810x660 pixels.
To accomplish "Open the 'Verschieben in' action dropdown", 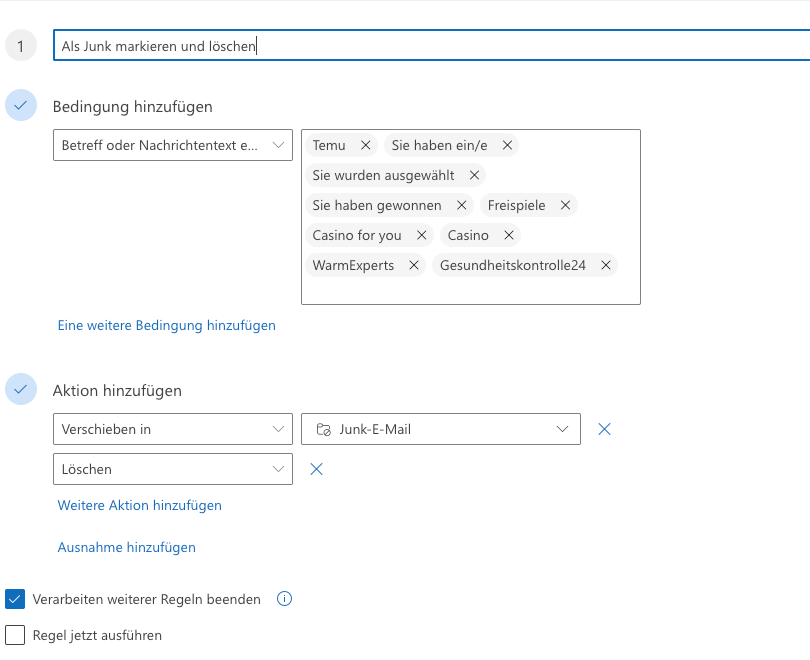I will [173, 429].
